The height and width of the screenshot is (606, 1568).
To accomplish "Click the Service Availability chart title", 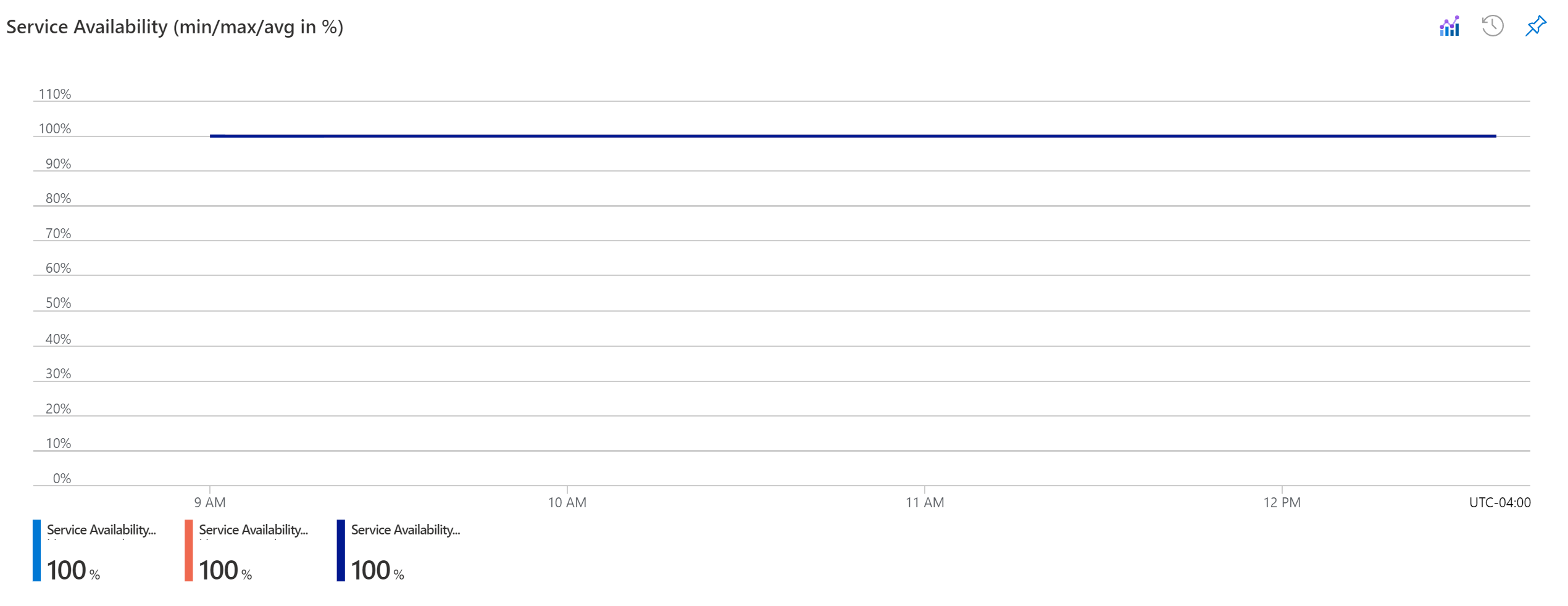I will 175,27.
